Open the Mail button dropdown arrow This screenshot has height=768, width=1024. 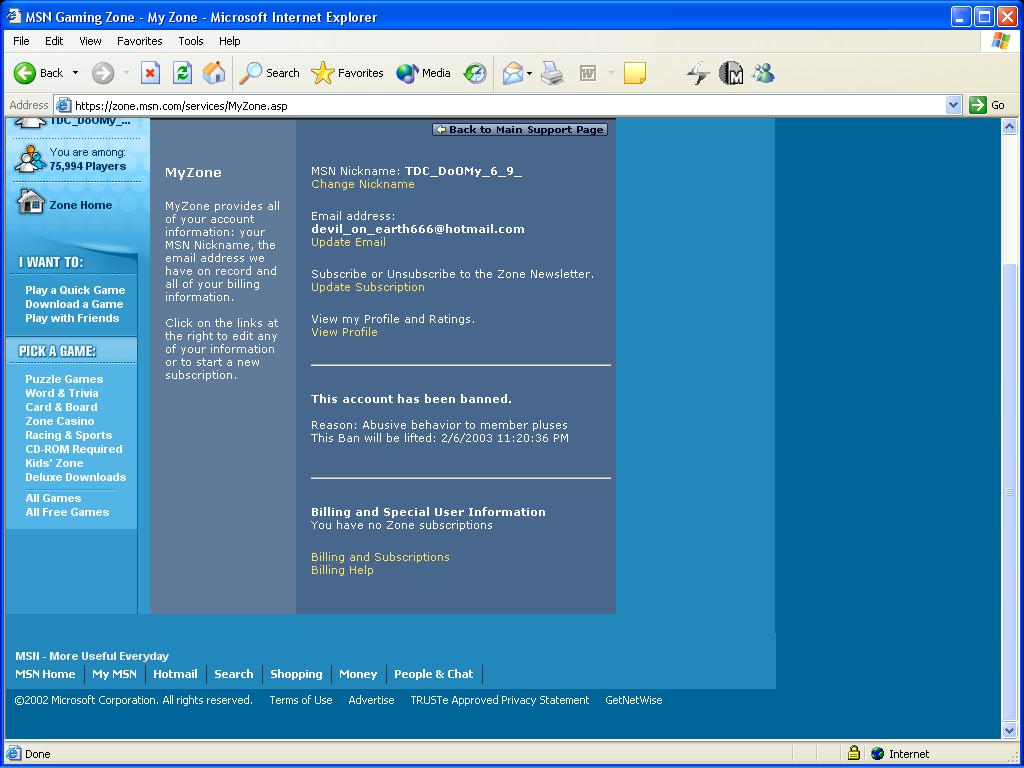click(530, 73)
